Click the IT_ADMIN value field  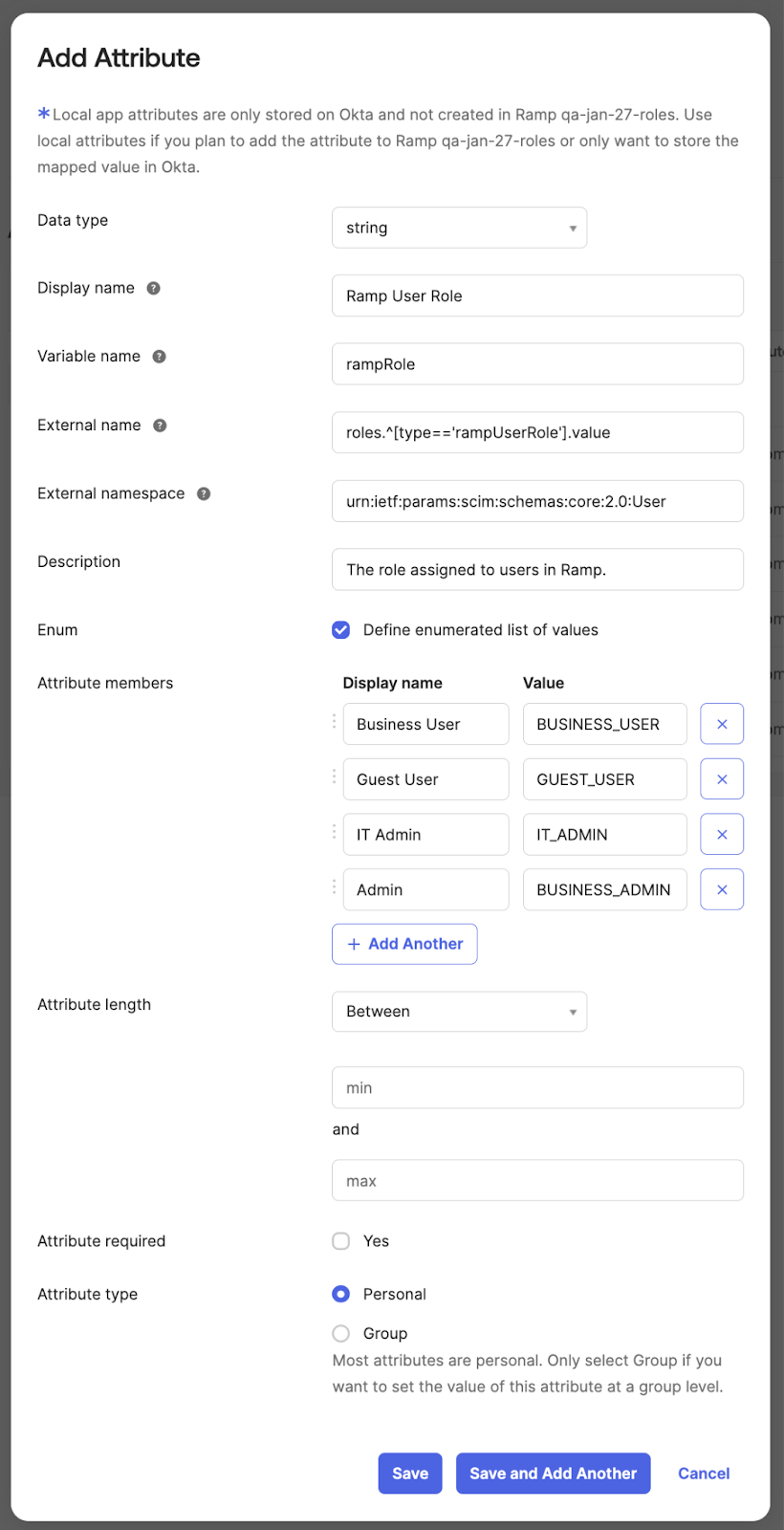tap(604, 834)
